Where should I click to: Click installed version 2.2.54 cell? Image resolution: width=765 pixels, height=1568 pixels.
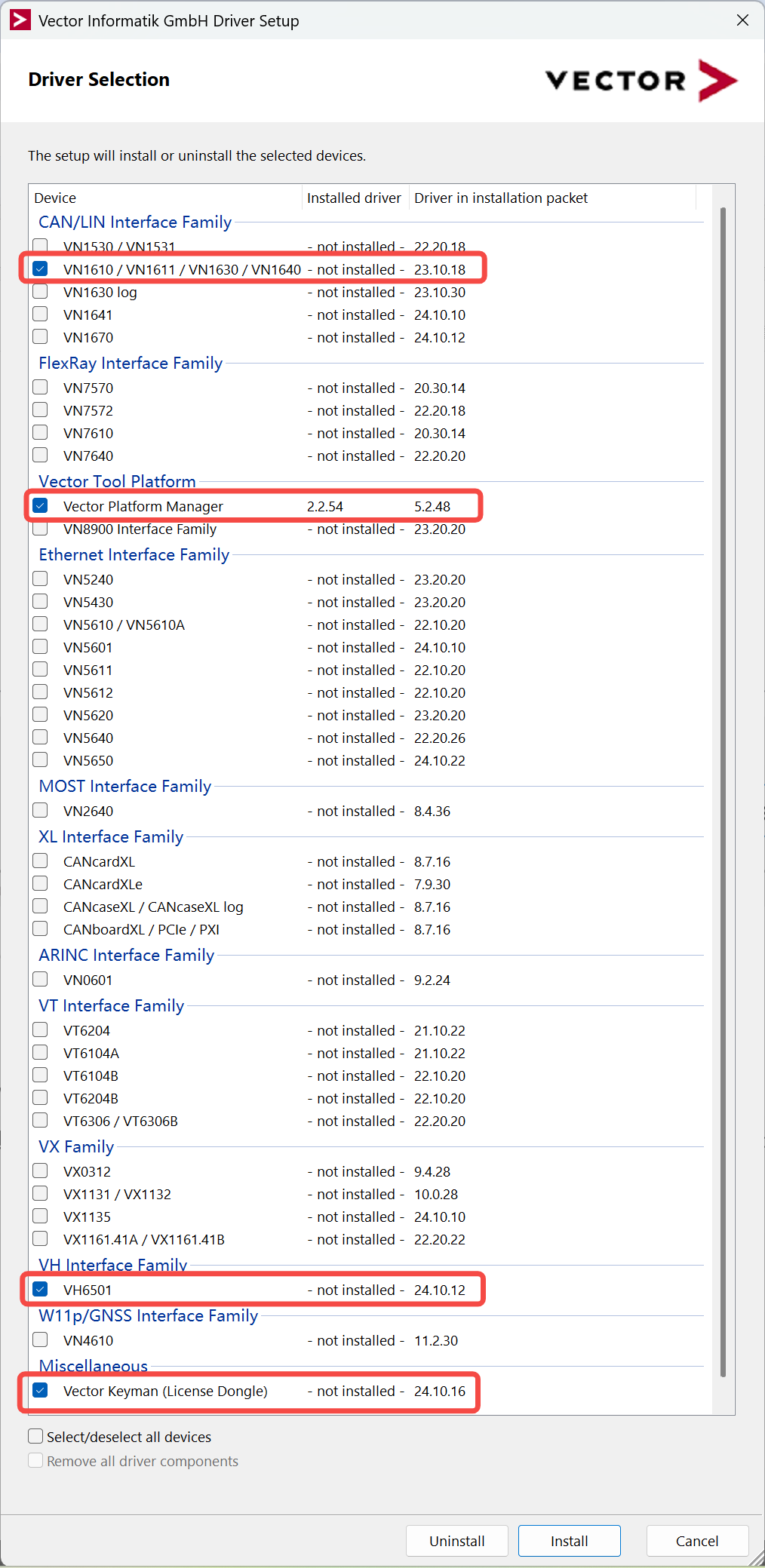coord(325,506)
